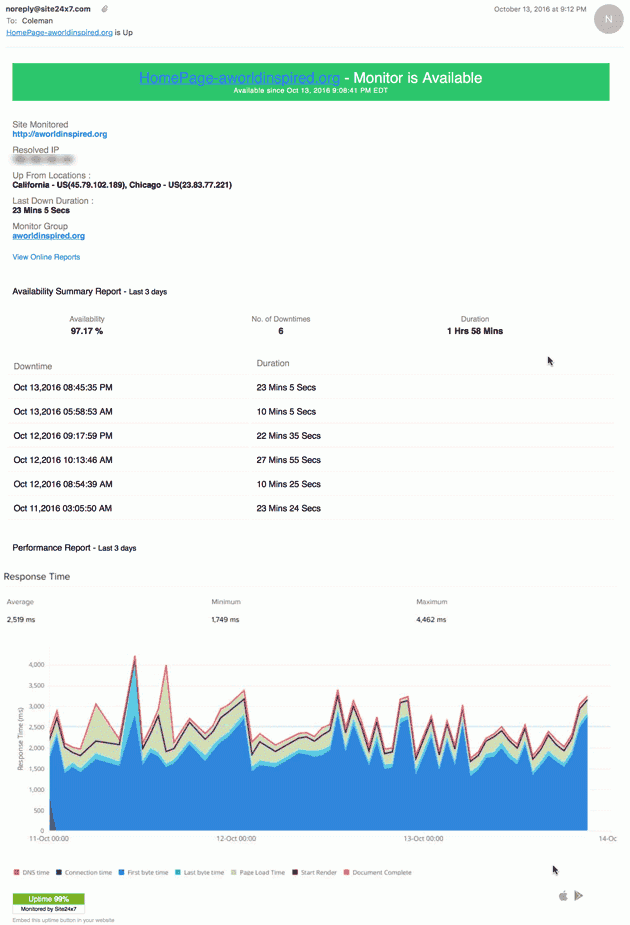Toggle Last byte time legend series
Screen dimensions: 630x925
199,872
